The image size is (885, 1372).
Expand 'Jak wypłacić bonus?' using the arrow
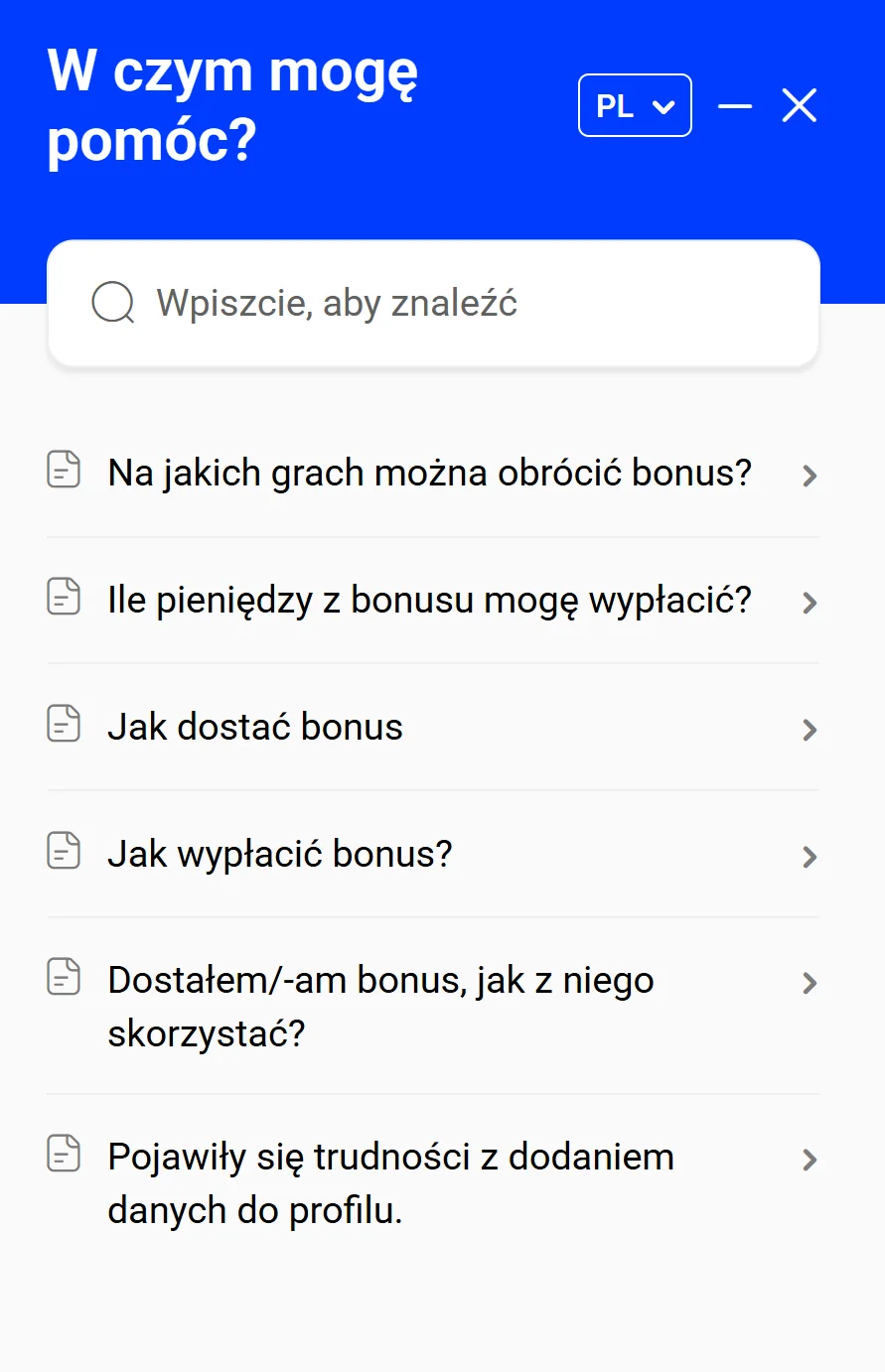pyautogui.click(x=811, y=857)
